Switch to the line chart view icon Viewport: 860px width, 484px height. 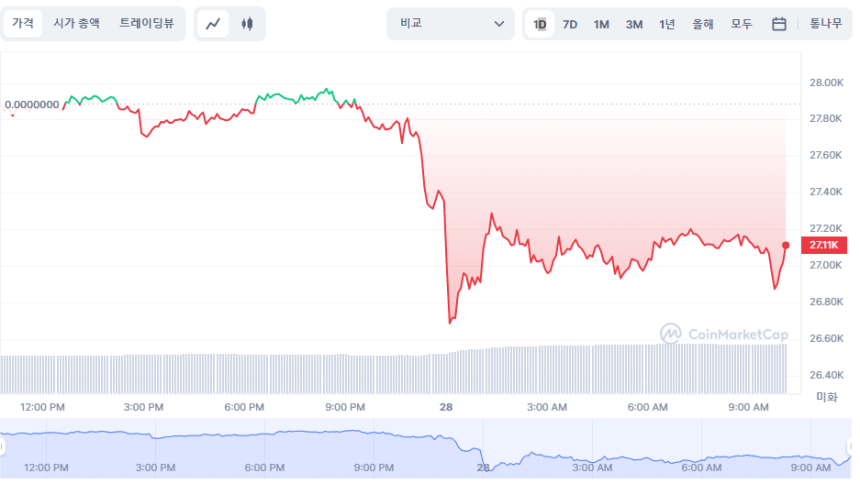pos(212,24)
